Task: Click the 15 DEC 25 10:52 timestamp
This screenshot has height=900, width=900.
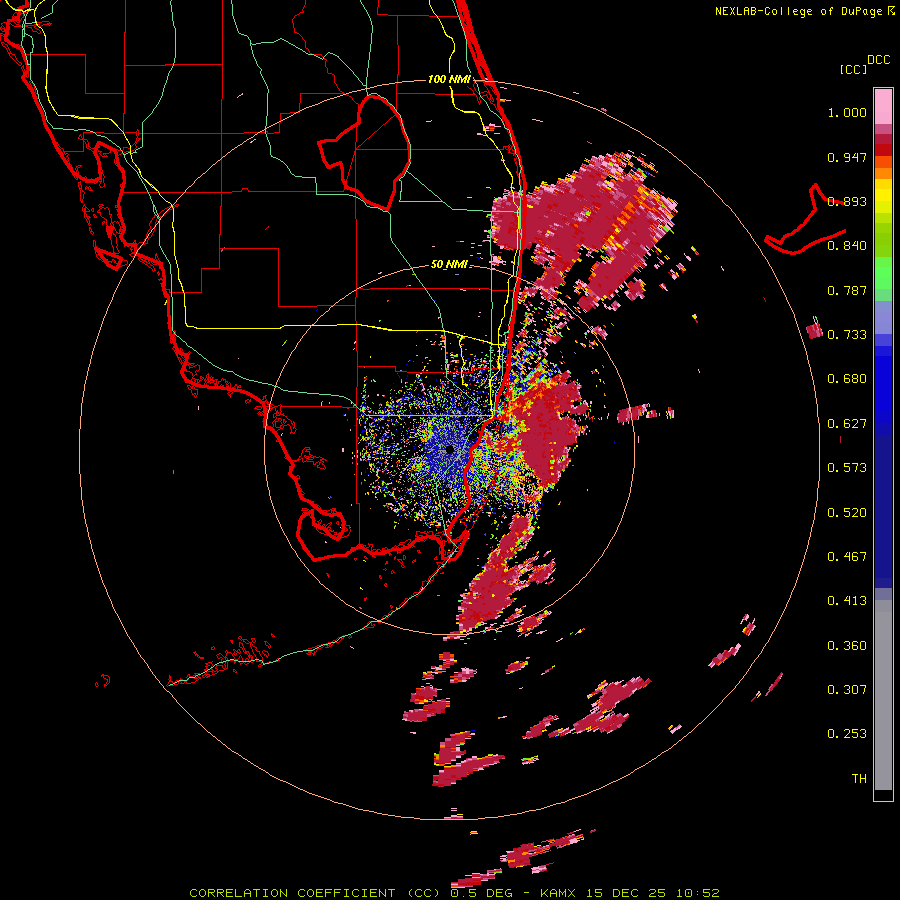Action: click(x=653, y=893)
